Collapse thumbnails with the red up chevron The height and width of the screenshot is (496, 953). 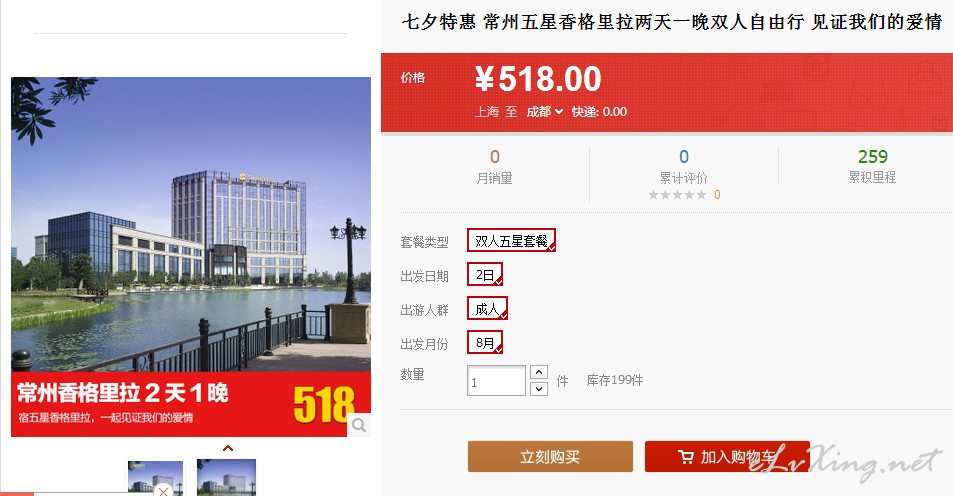coord(228,448)
